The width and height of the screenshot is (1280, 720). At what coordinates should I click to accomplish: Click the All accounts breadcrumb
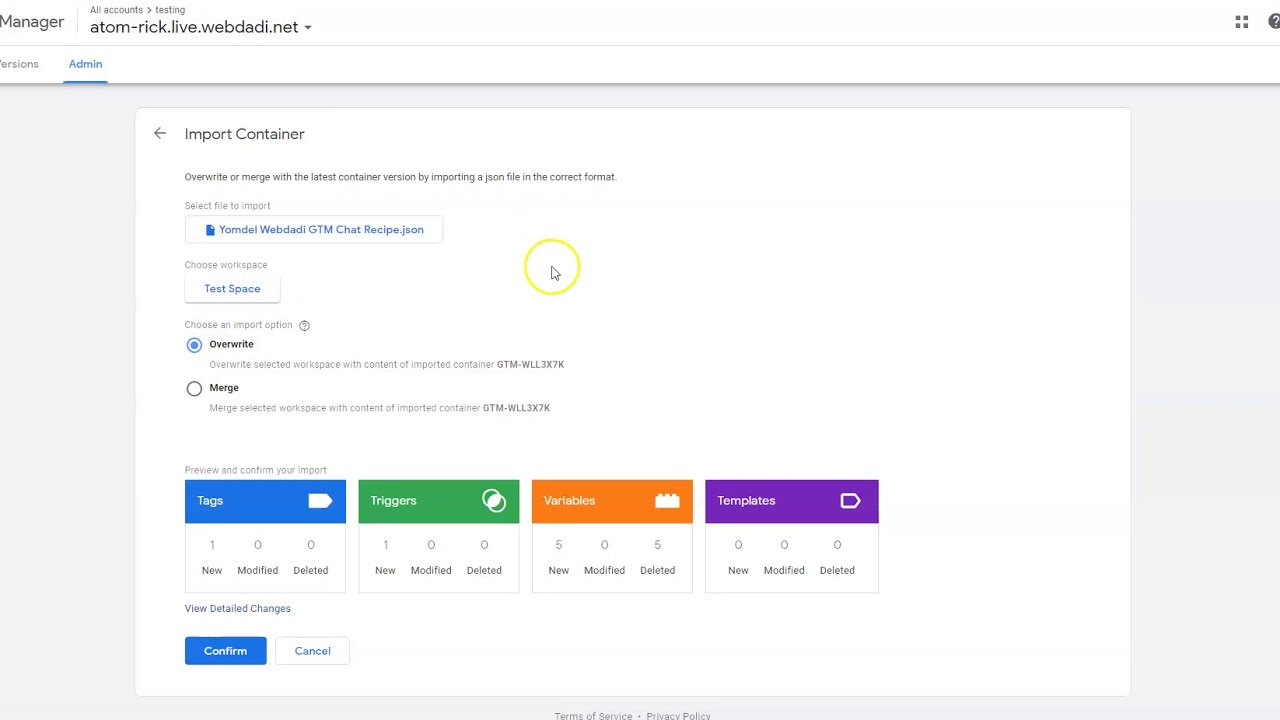[116, 10]
